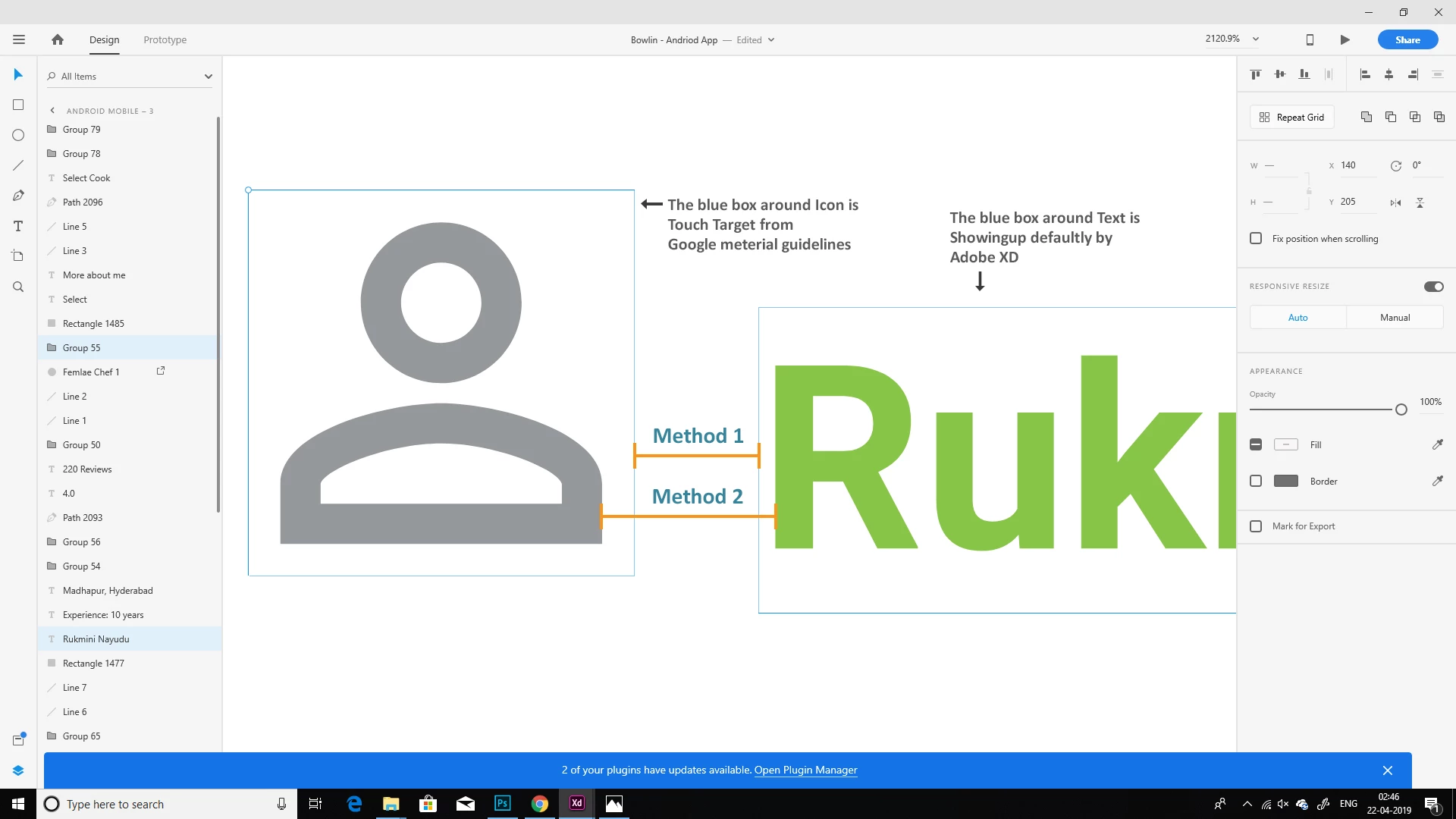
Task: Expand the All Items filter dropdown
Action: (208, 77)
